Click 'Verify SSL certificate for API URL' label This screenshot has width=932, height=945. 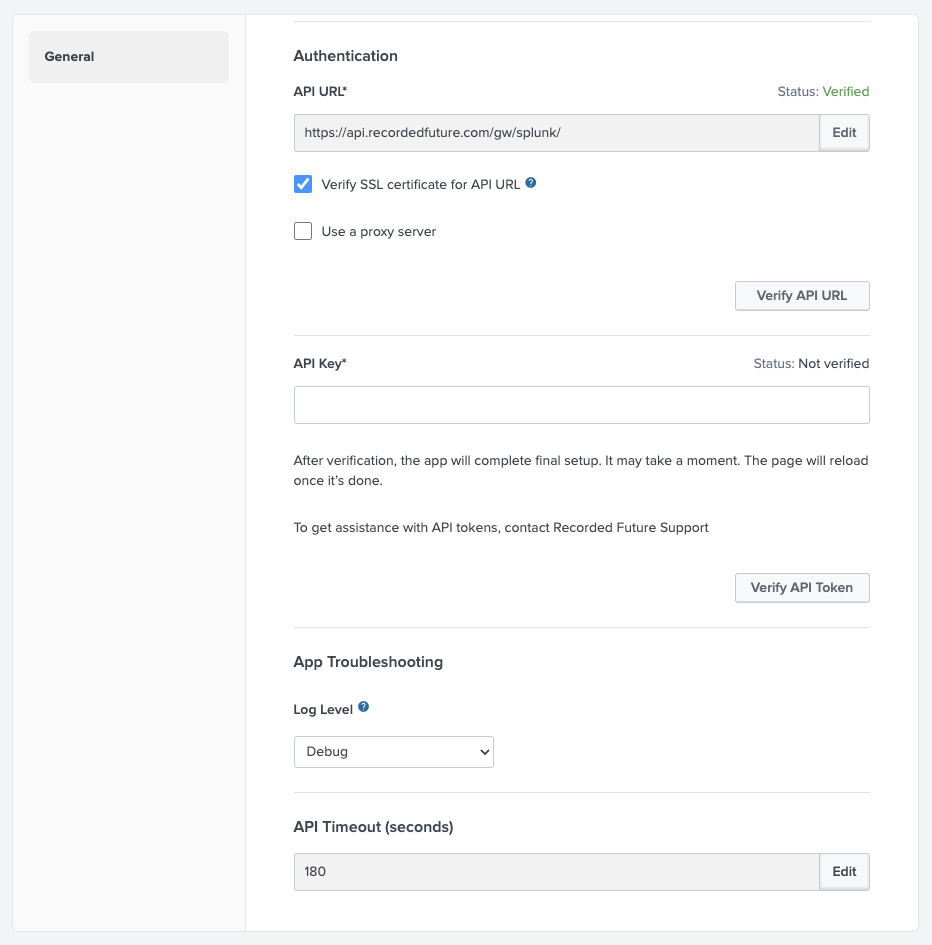tap(420, 184)
